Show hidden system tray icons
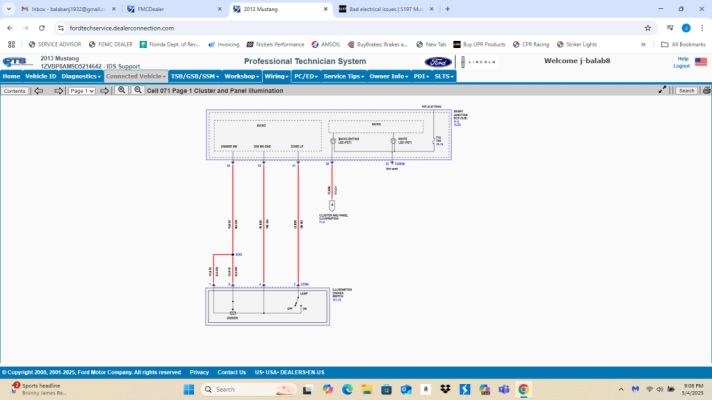Viewport: 712px width, 400px height. click(621, 390)
